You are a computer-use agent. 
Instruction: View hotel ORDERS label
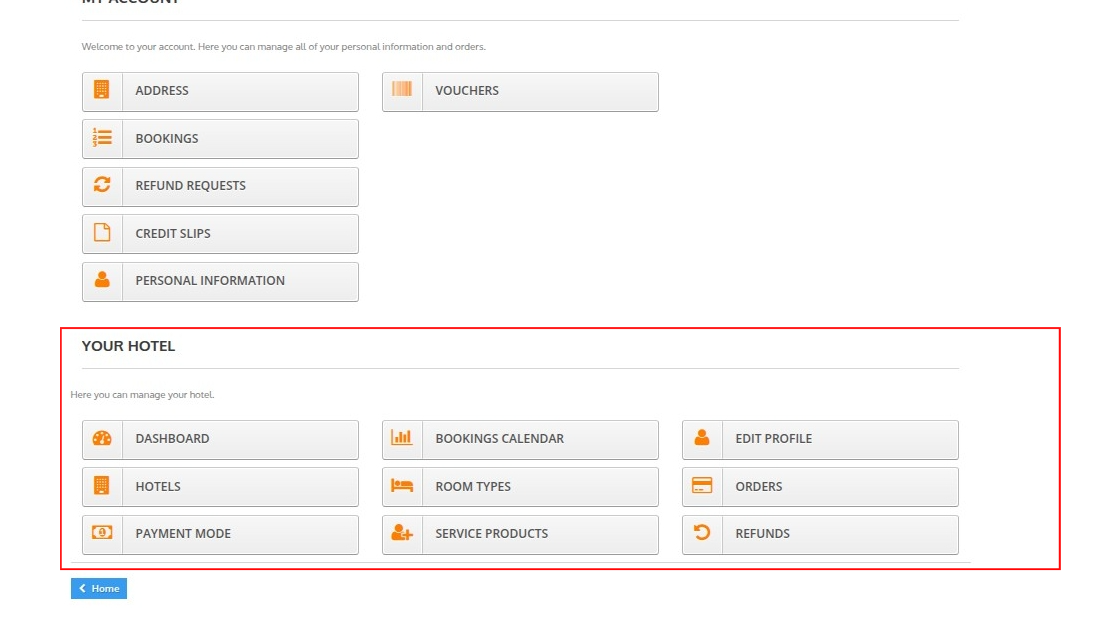tap(758, 487)
